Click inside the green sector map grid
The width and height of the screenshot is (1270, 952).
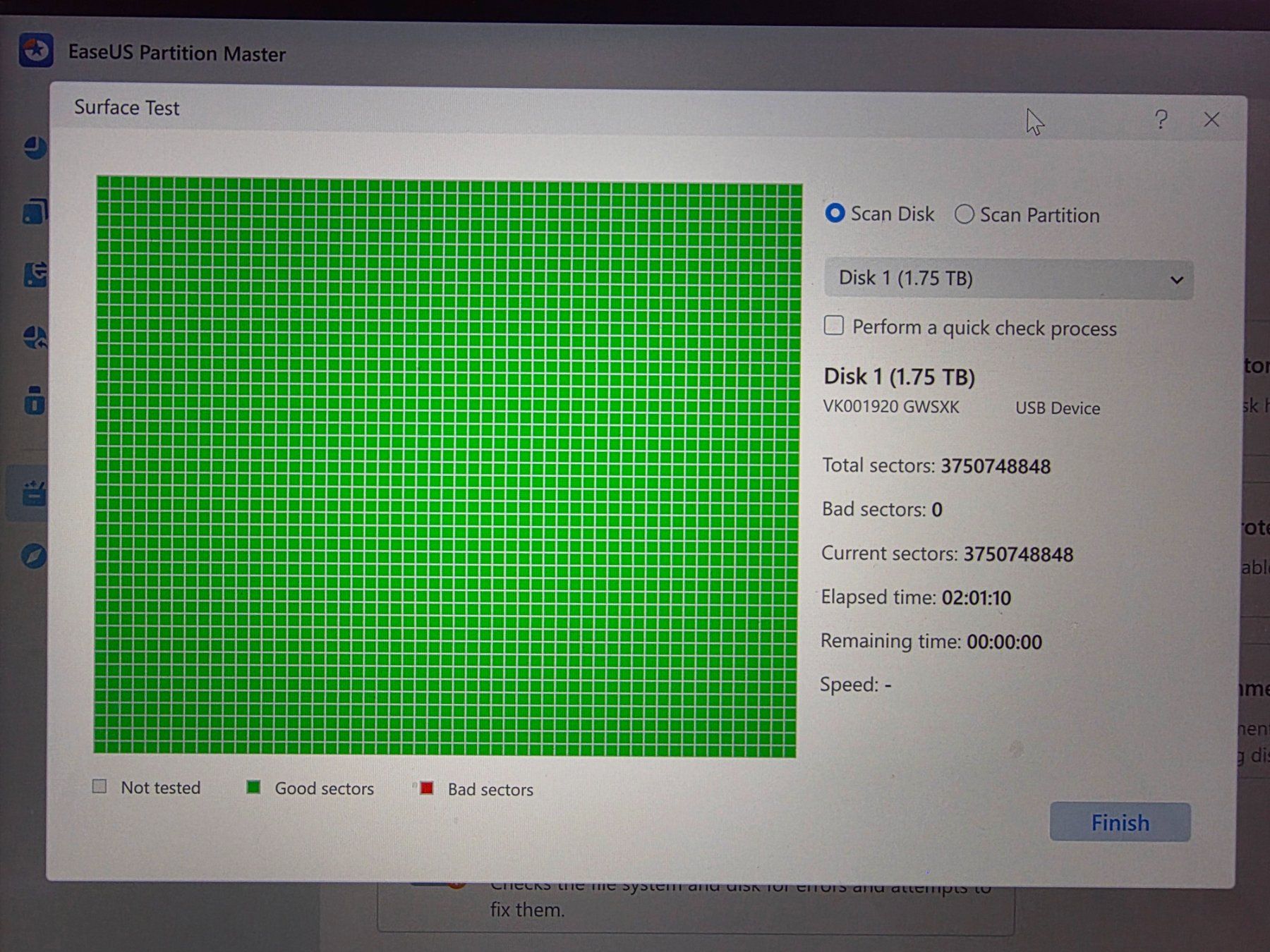(x=447, y=467)
